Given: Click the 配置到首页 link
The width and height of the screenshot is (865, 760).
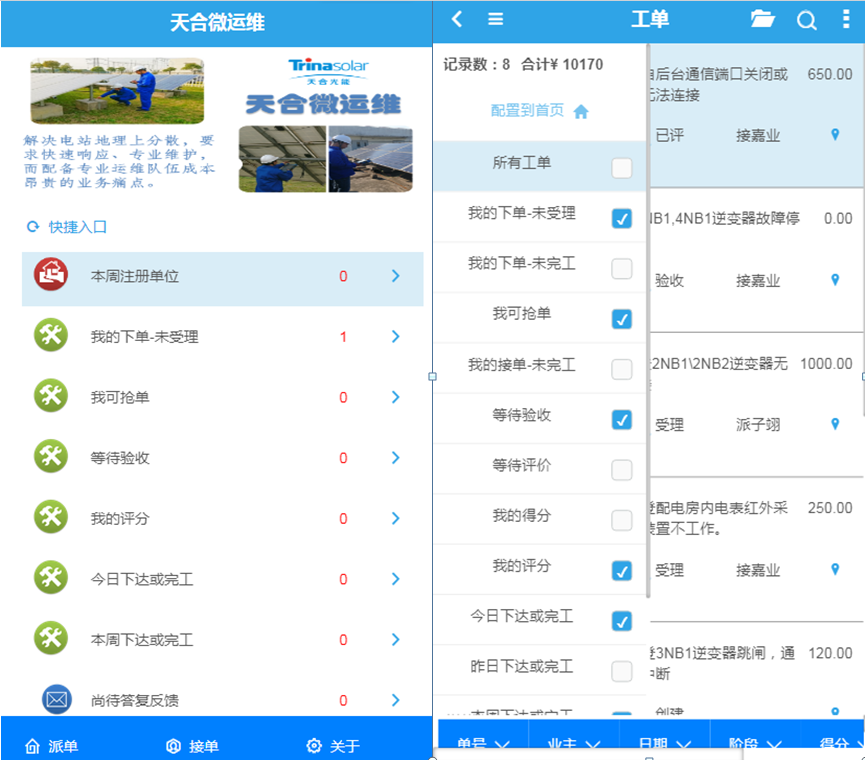Looking at the screenshot, I should [527, 111].
